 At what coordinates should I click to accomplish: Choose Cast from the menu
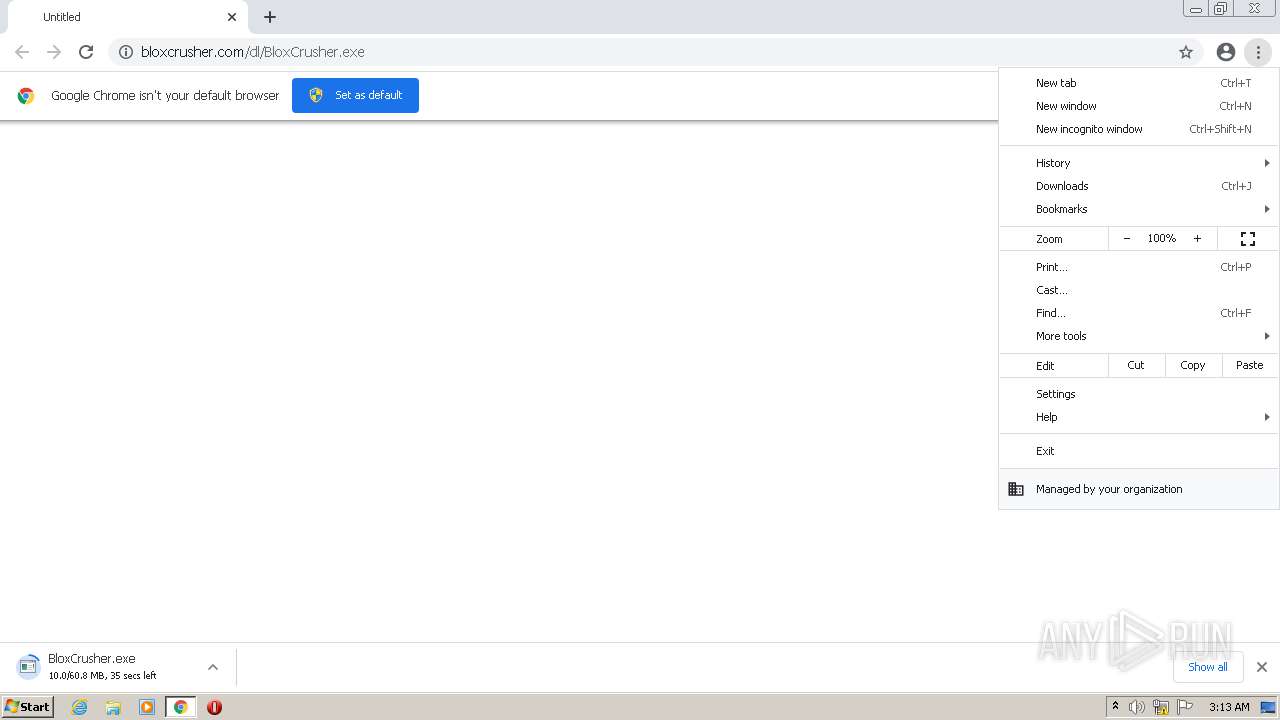pyautogui.click(x=1139, y=290)
